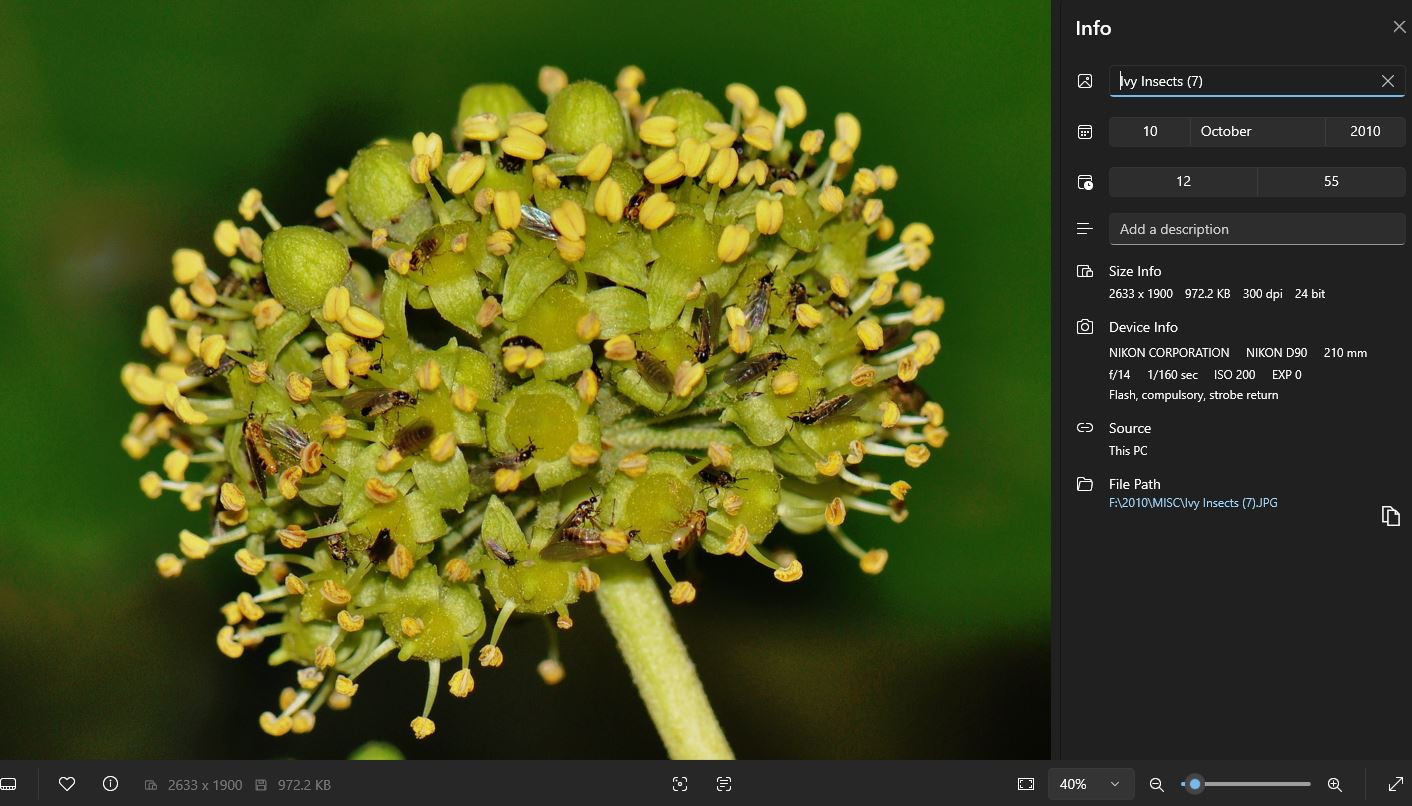Toggle the file info icon in bottom bar

111,784
